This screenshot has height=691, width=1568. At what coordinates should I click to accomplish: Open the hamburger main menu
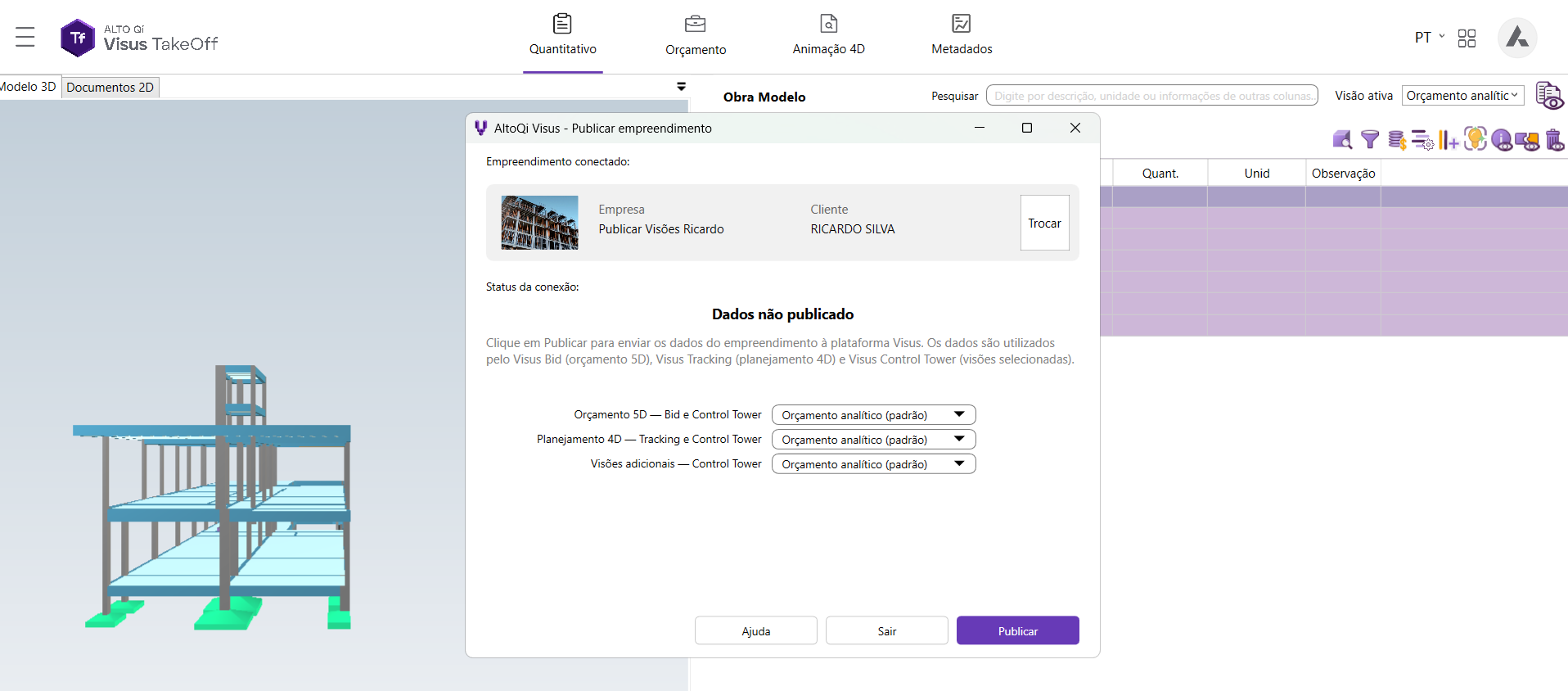click(x=25, y=37)
